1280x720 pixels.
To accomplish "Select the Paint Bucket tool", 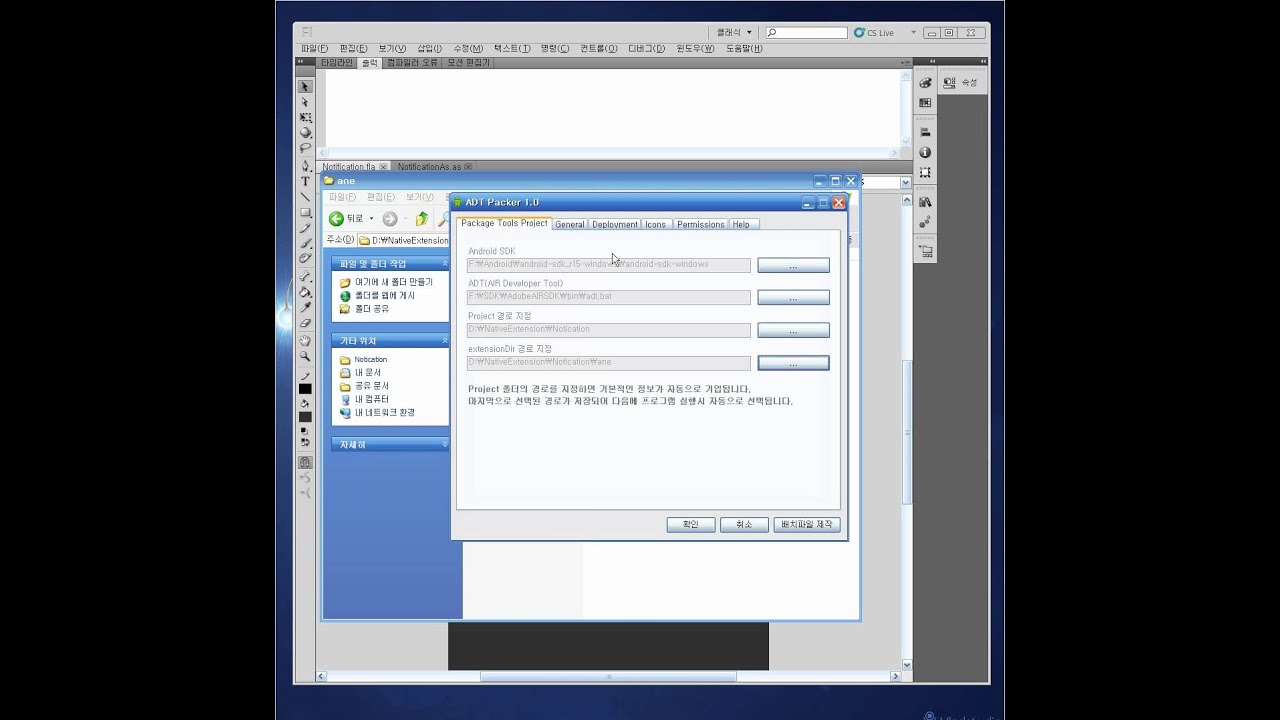I will [x=305, y=292].
